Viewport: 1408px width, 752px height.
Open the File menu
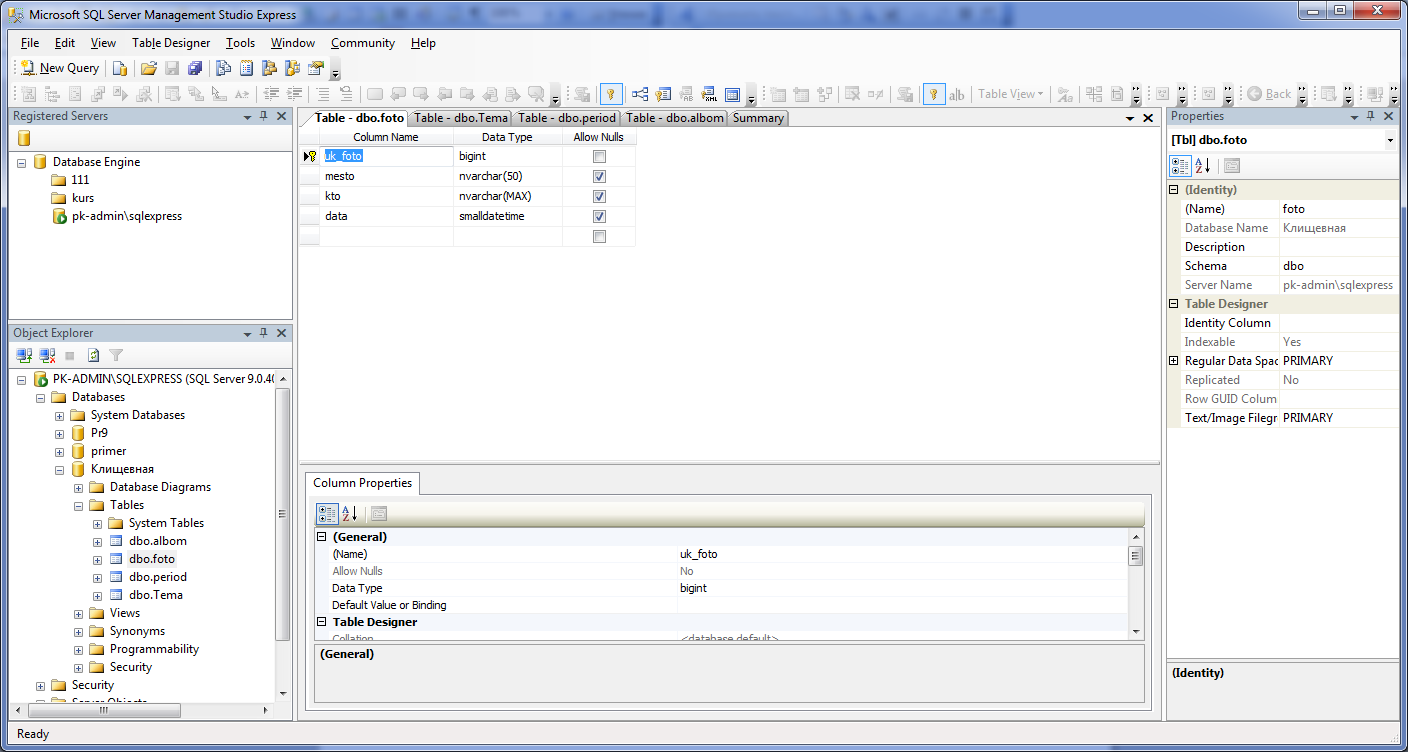click(30, 43)
